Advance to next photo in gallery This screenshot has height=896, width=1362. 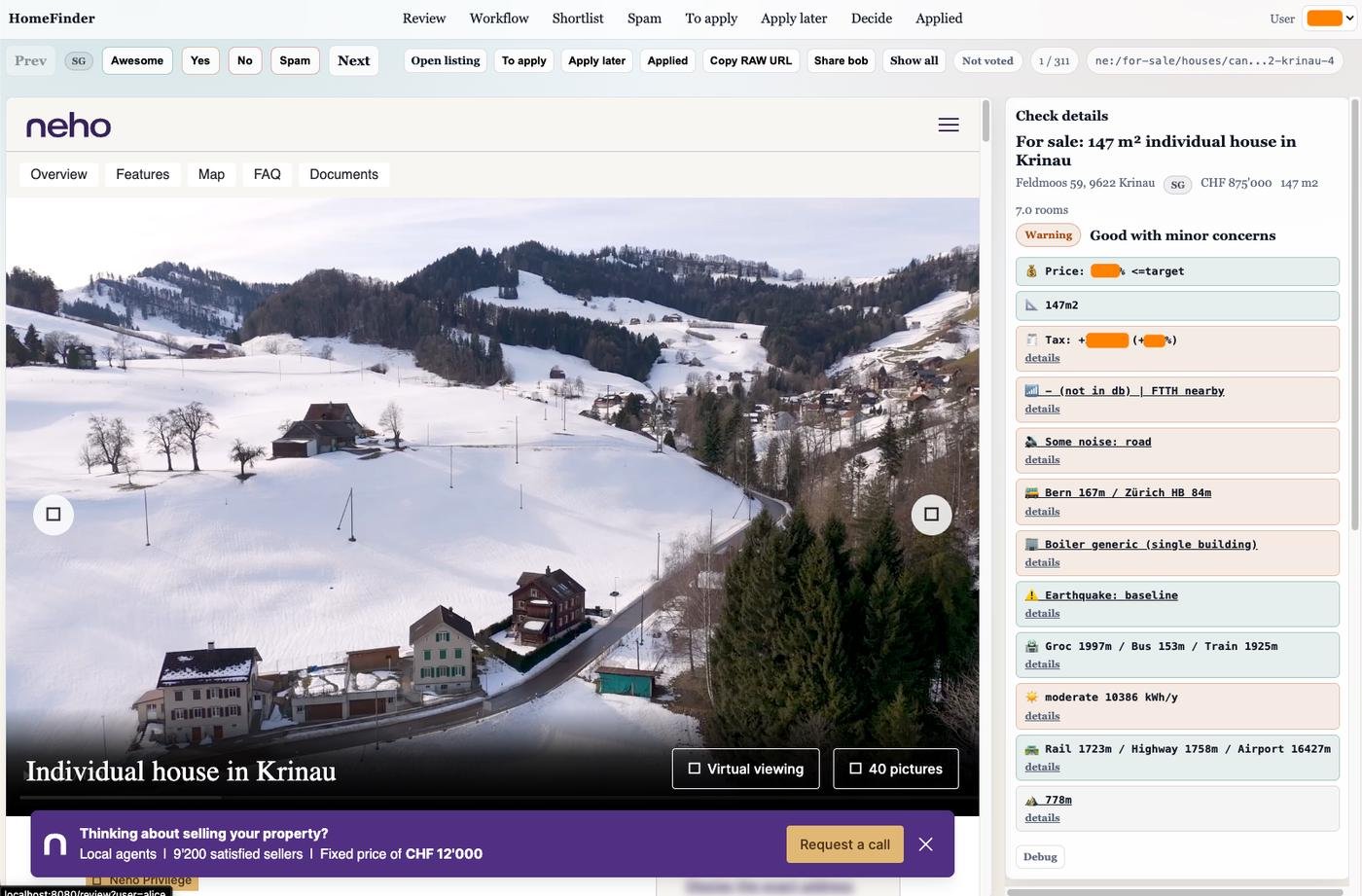(x=931, y=515)
